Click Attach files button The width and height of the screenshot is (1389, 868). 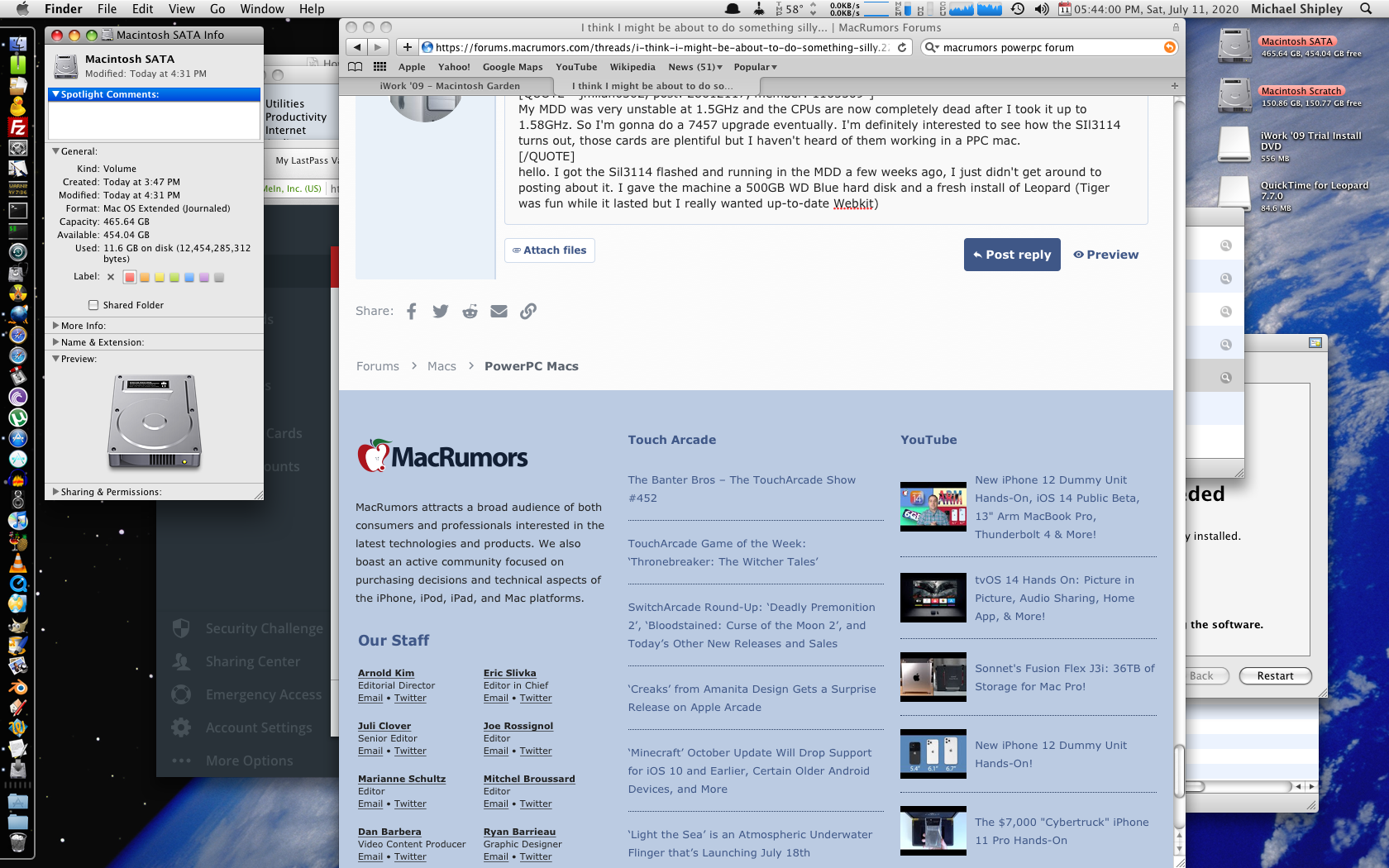pos(550,250)
